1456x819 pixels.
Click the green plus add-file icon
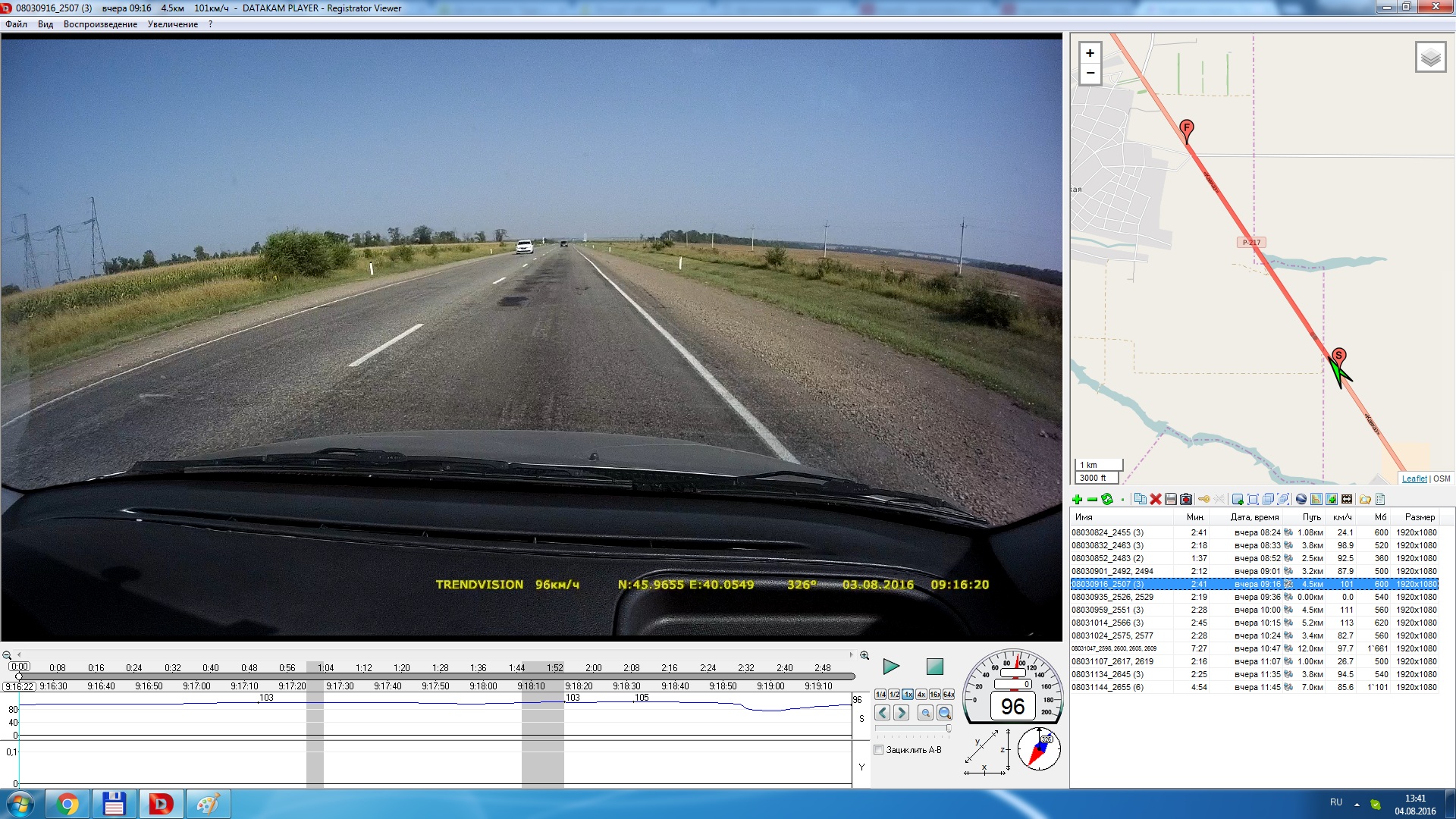(x=1077, y=499)
